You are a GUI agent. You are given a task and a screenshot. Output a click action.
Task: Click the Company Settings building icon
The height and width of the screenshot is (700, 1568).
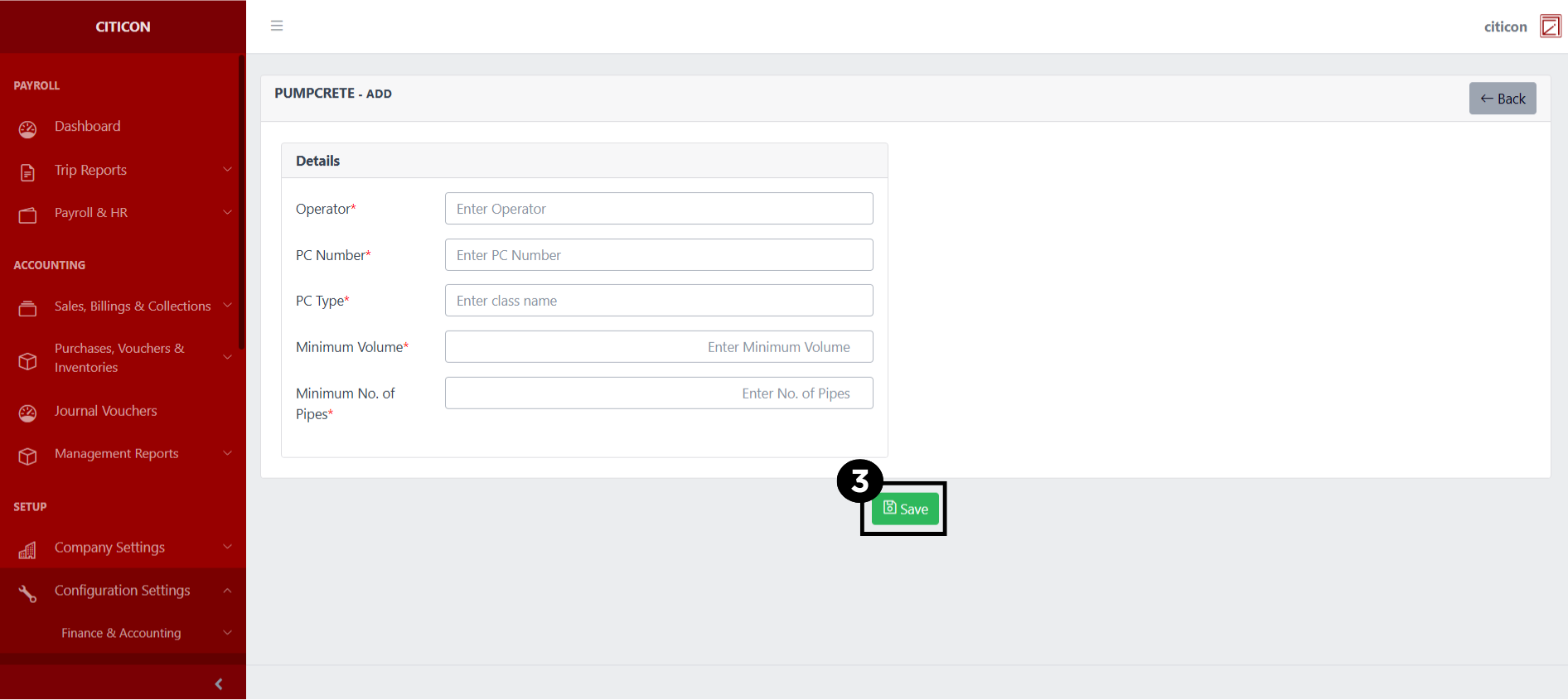(27, 549)
